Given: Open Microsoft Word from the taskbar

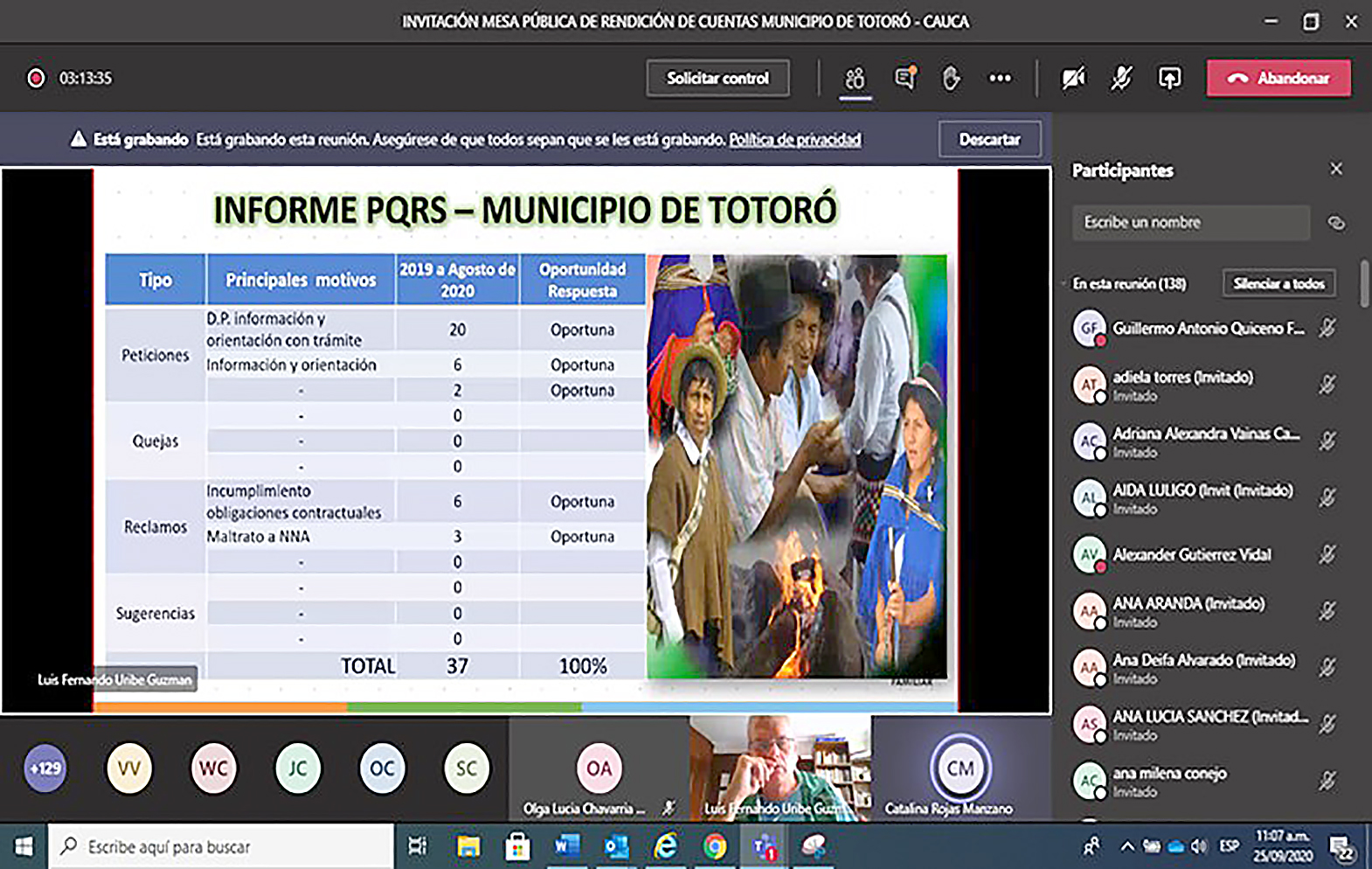Looking at the screenshot, I should pyautogui.click(x=567, y=846).
